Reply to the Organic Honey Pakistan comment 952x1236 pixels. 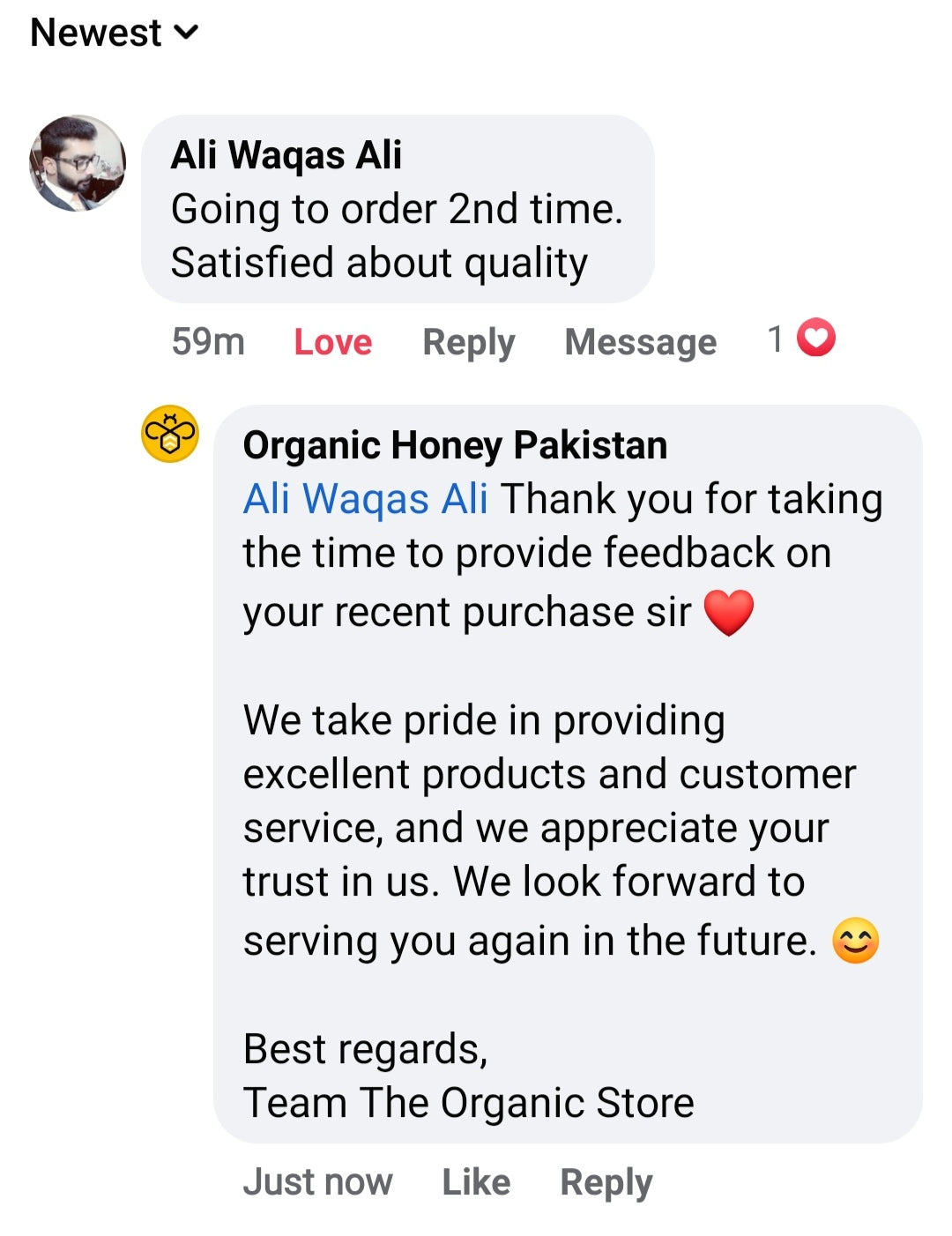coord(606,1182)
